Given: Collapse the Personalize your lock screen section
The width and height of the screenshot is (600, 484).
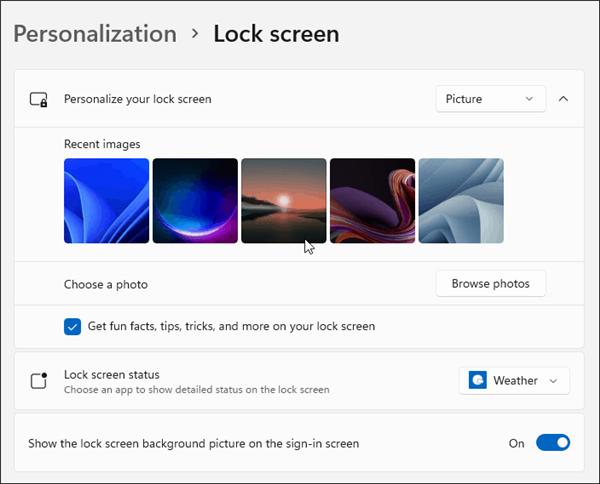Looking at the screenshot, I should click(x=563, y=99).
